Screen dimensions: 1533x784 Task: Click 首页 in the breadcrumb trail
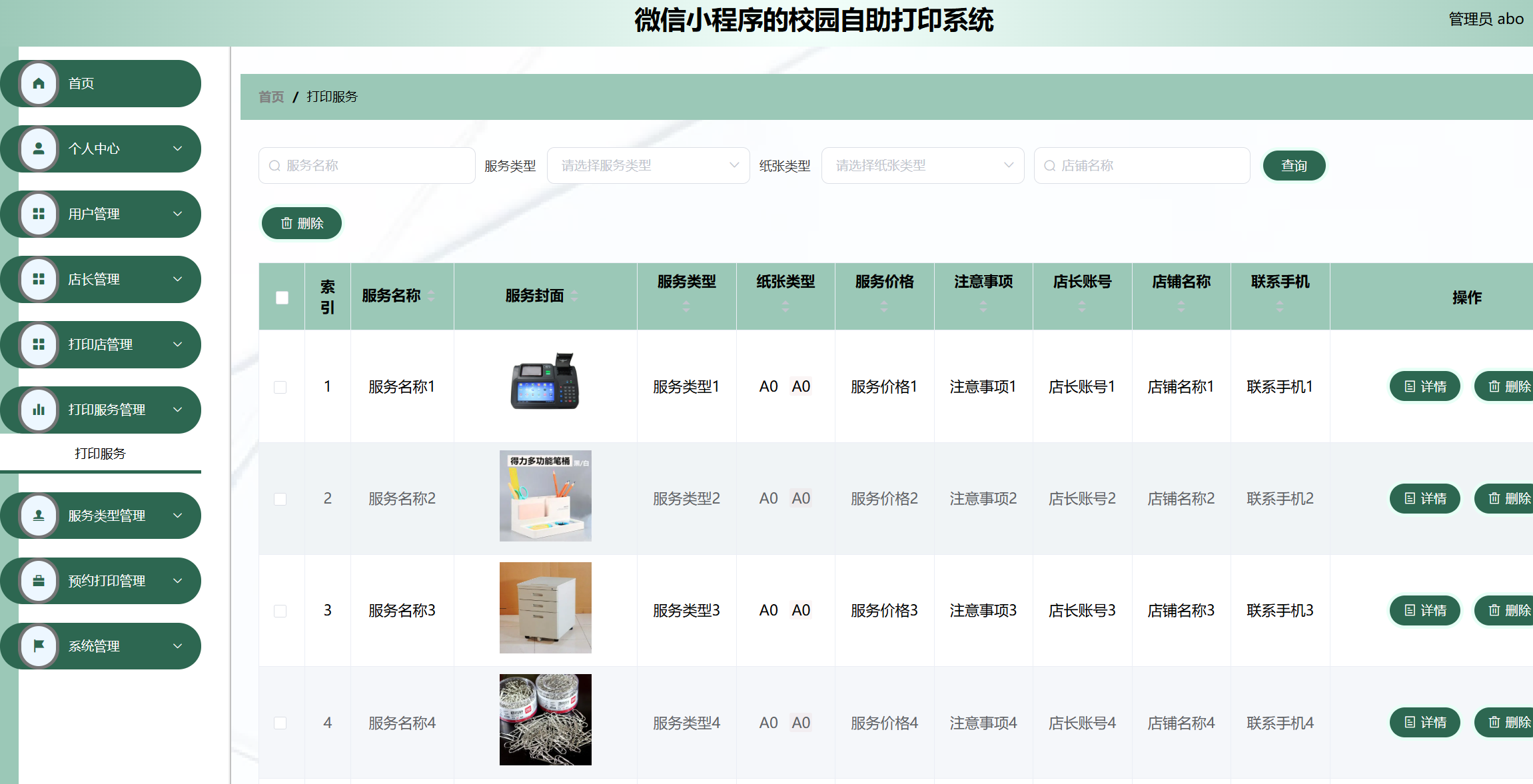[x=270, y=97]
